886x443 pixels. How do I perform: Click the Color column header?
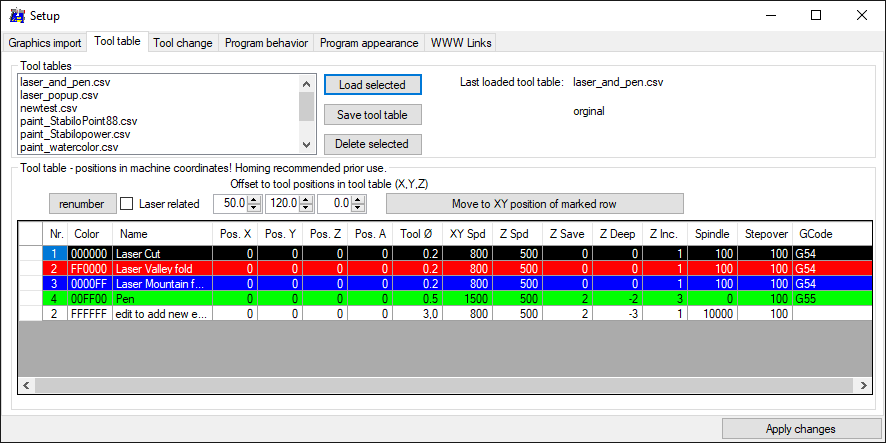[x=90, y=234]
